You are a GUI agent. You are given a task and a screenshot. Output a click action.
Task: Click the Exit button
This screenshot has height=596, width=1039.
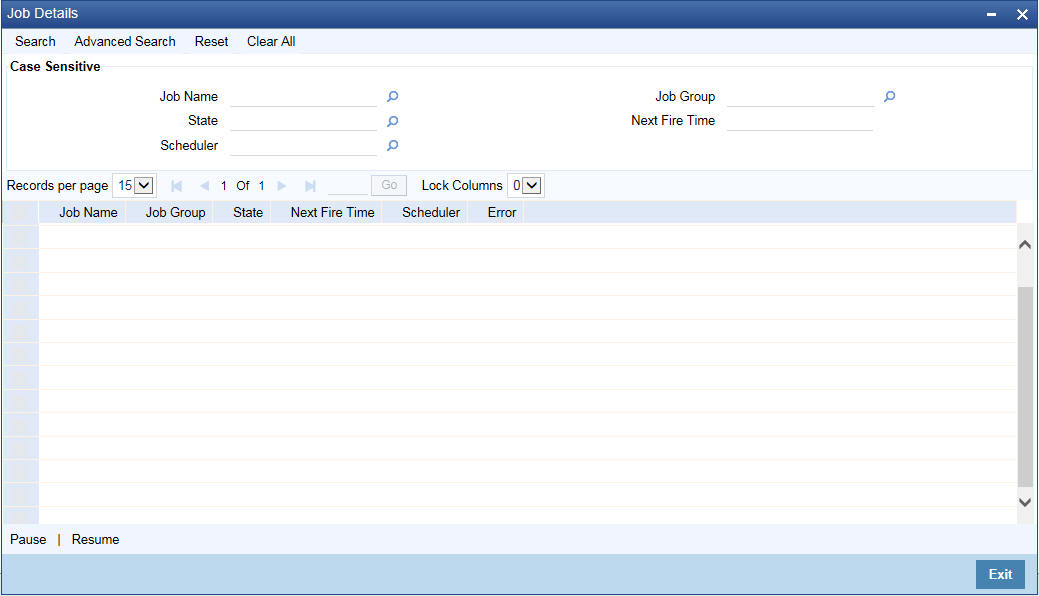pyautogui.click(x=1000, y=575)
